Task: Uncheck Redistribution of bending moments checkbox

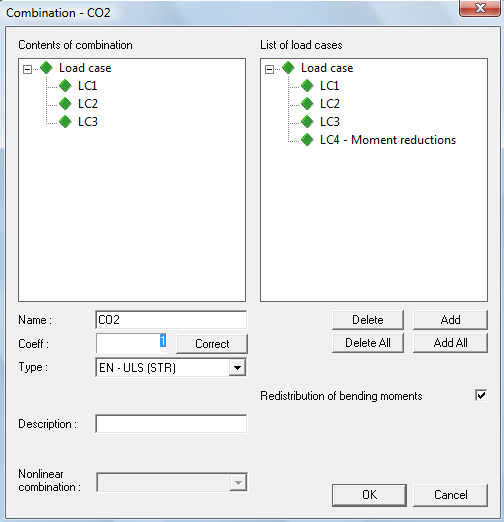Action: 481,396
